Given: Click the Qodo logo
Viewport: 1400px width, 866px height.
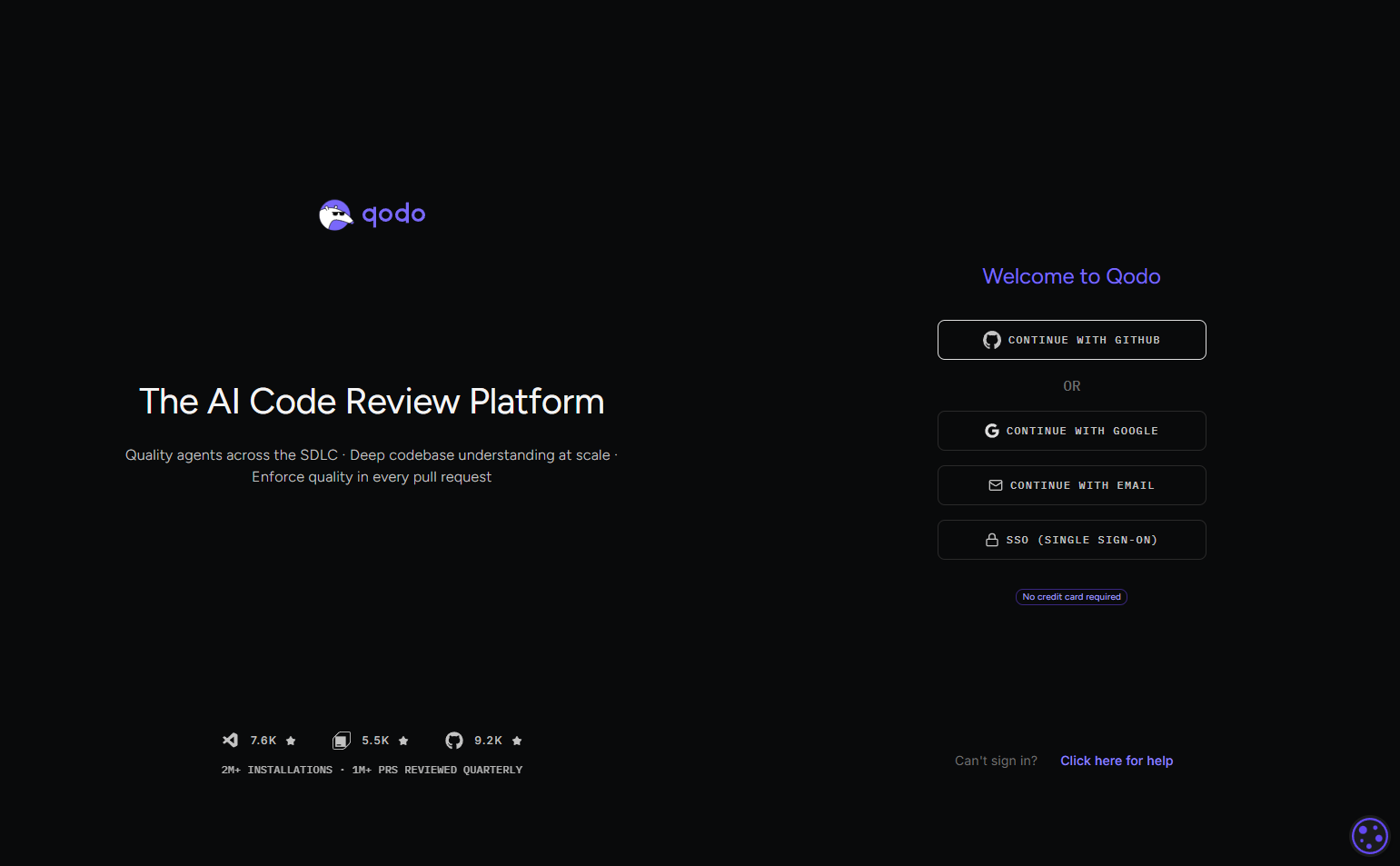Looking at the screenshot, I should point(372,215).
